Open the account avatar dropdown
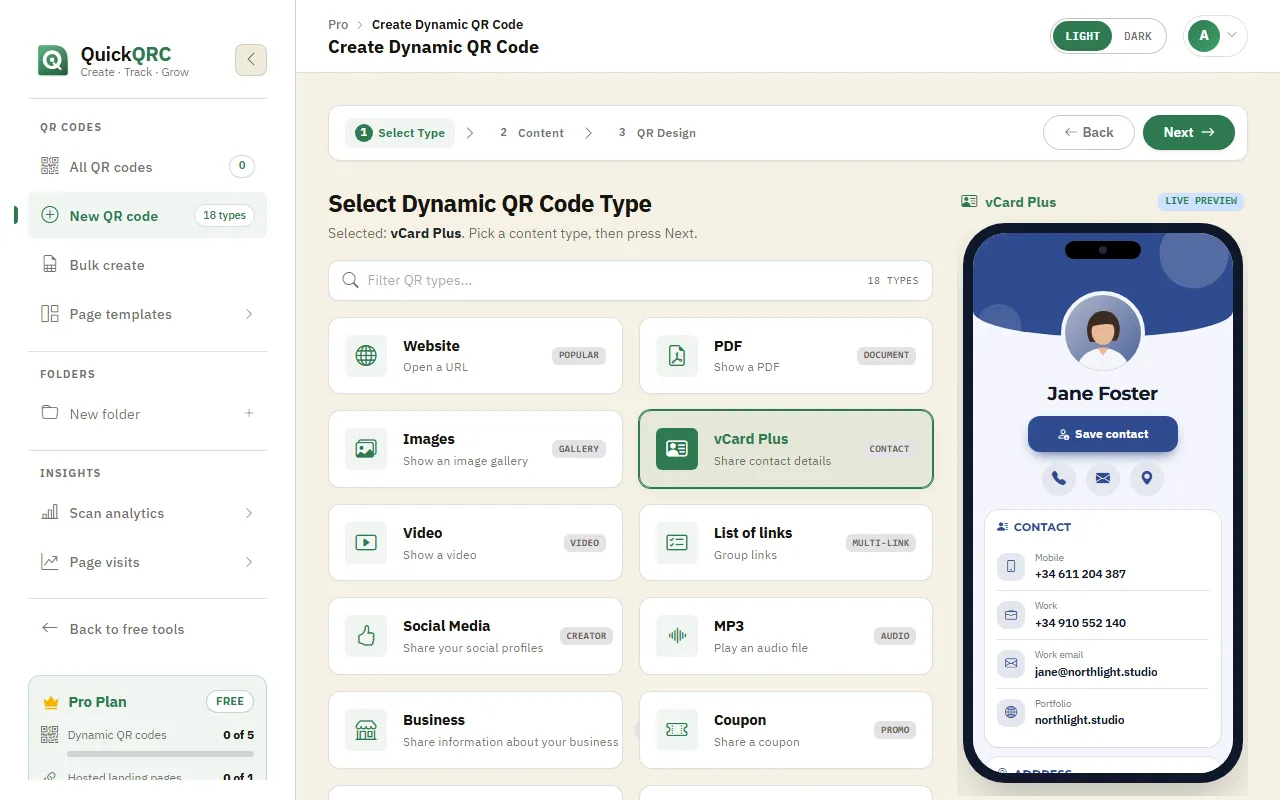This screenshot has width=1280, height=800. (1215, 36)
